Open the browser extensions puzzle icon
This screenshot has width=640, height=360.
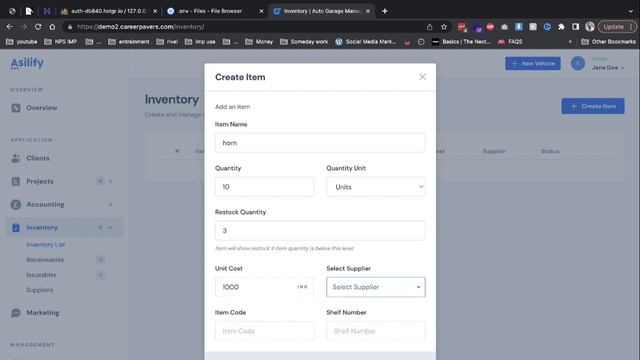(x=561, y=27)
